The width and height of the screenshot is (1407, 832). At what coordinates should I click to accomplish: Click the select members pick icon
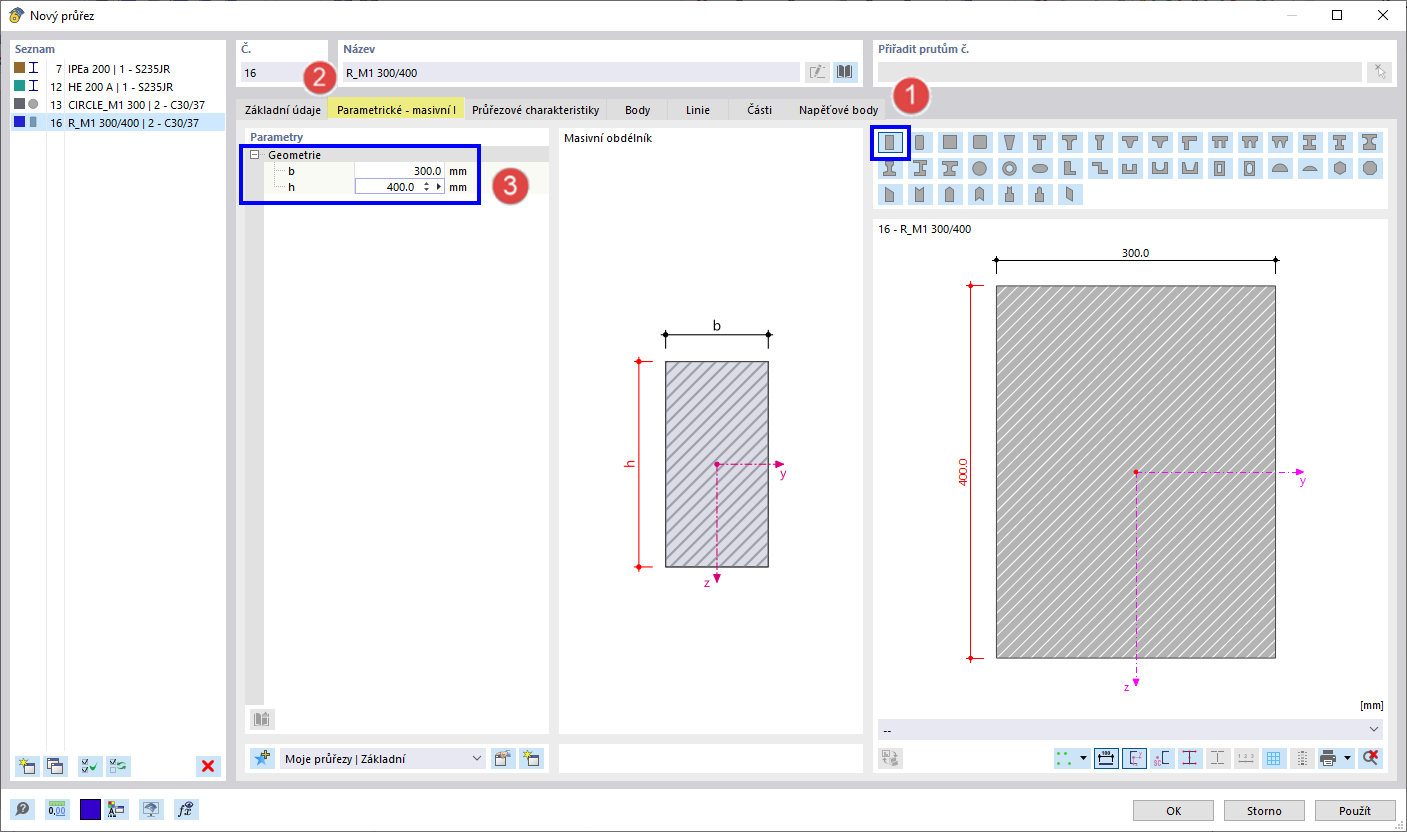point(1378,72)
